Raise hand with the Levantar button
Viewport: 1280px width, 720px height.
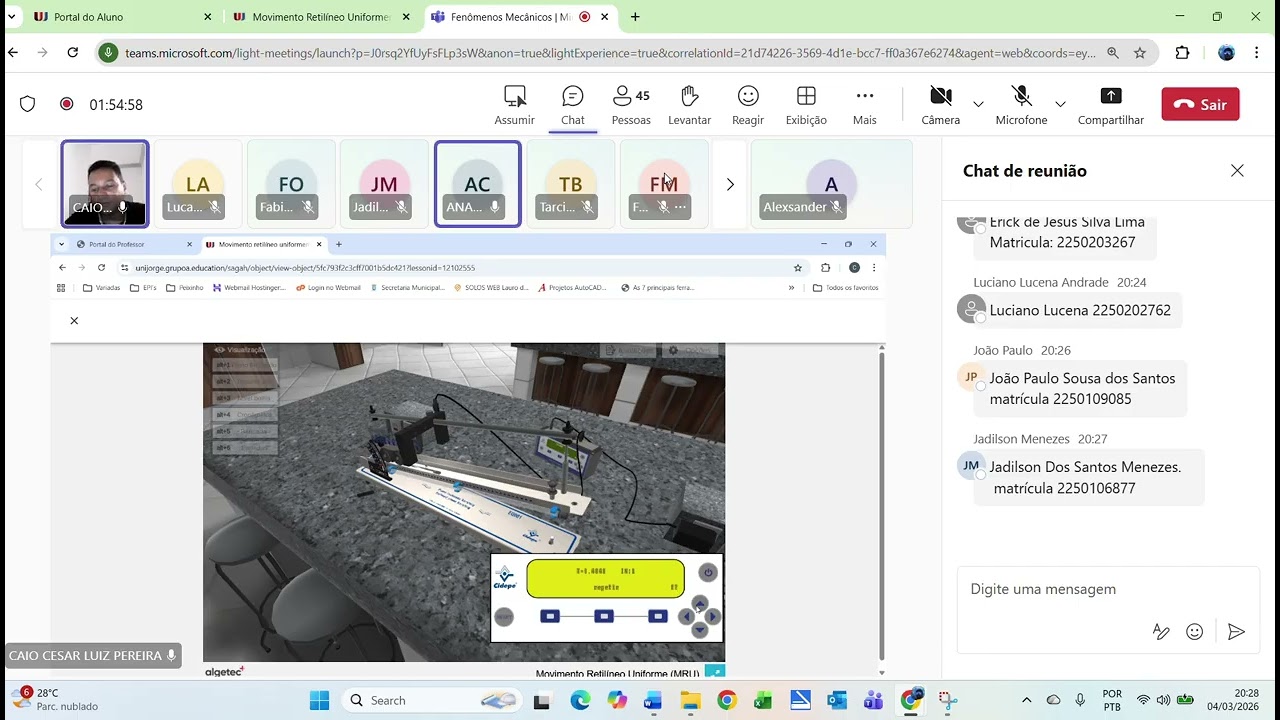689,105
